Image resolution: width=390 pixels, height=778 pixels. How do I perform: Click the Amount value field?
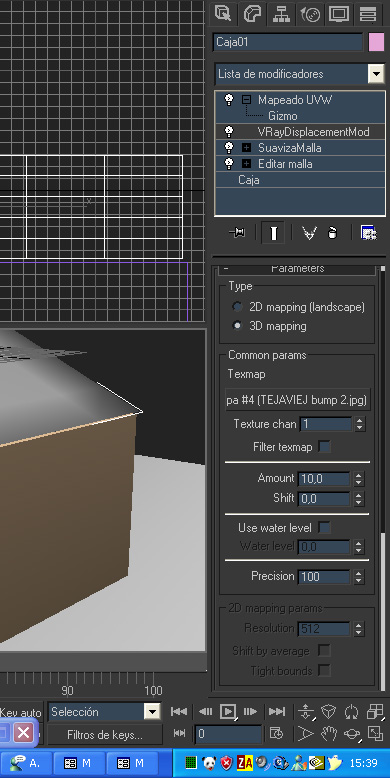(x=324, y=479)
